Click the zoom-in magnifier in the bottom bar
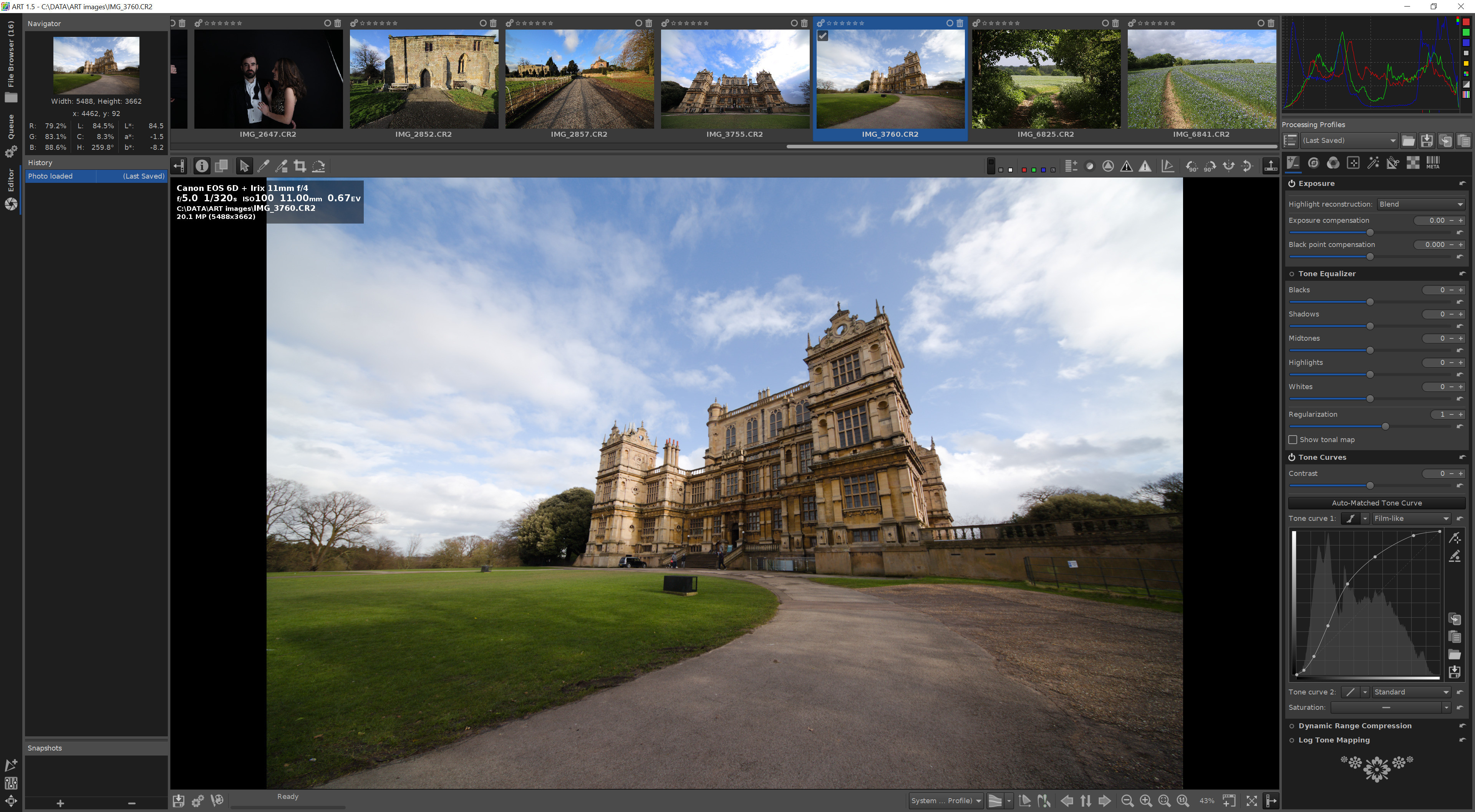 pyautogui.click(x=1146, y=800)
